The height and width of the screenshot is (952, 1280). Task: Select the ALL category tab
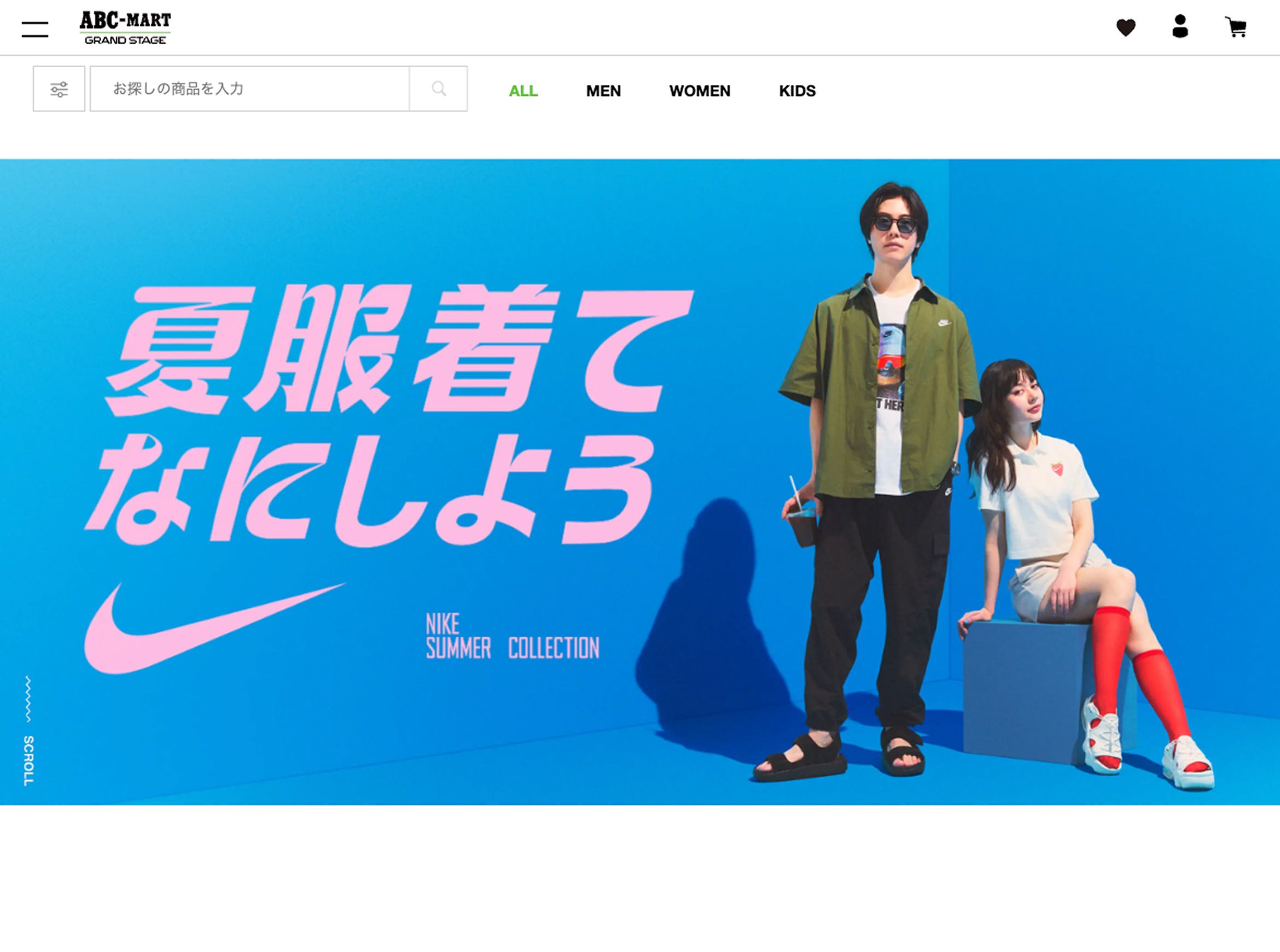click(x=523, y=91)
